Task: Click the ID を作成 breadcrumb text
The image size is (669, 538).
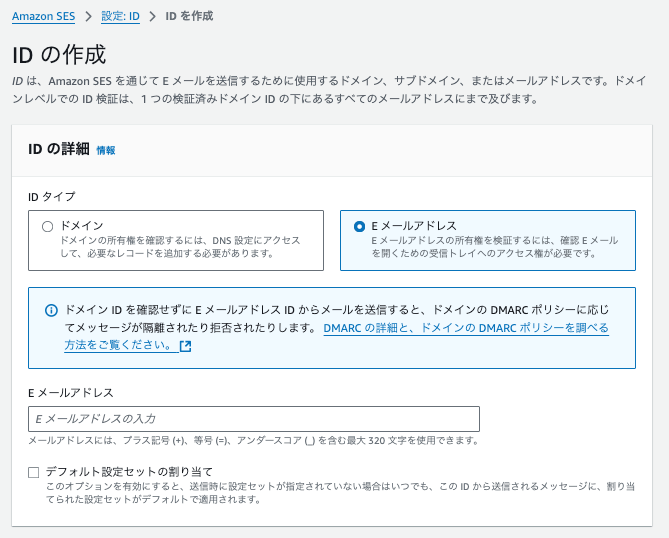Action: click(189, 16)
